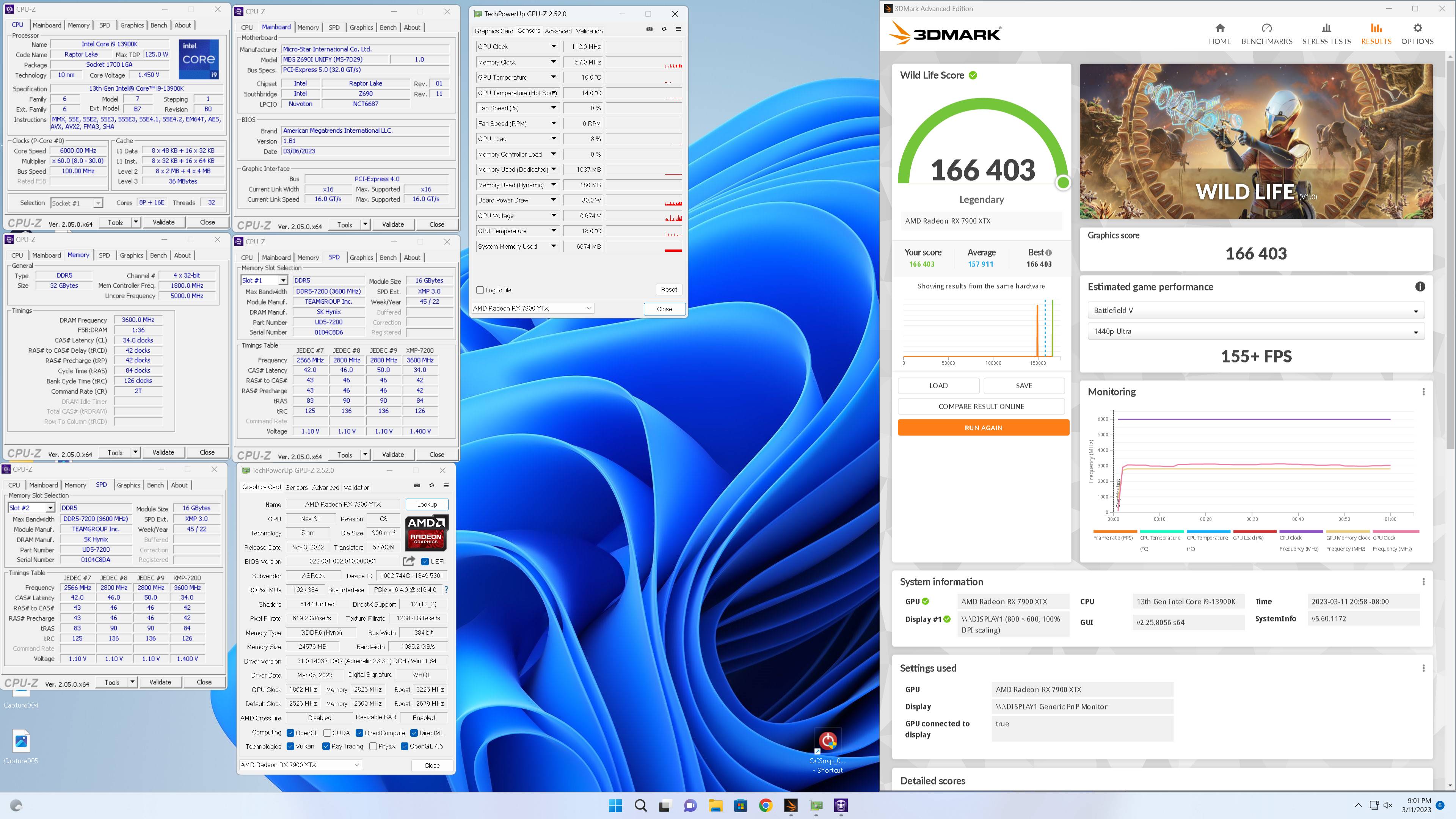Open the Graphics tab in CPU-Z Mainboard window

pos(361,27)
